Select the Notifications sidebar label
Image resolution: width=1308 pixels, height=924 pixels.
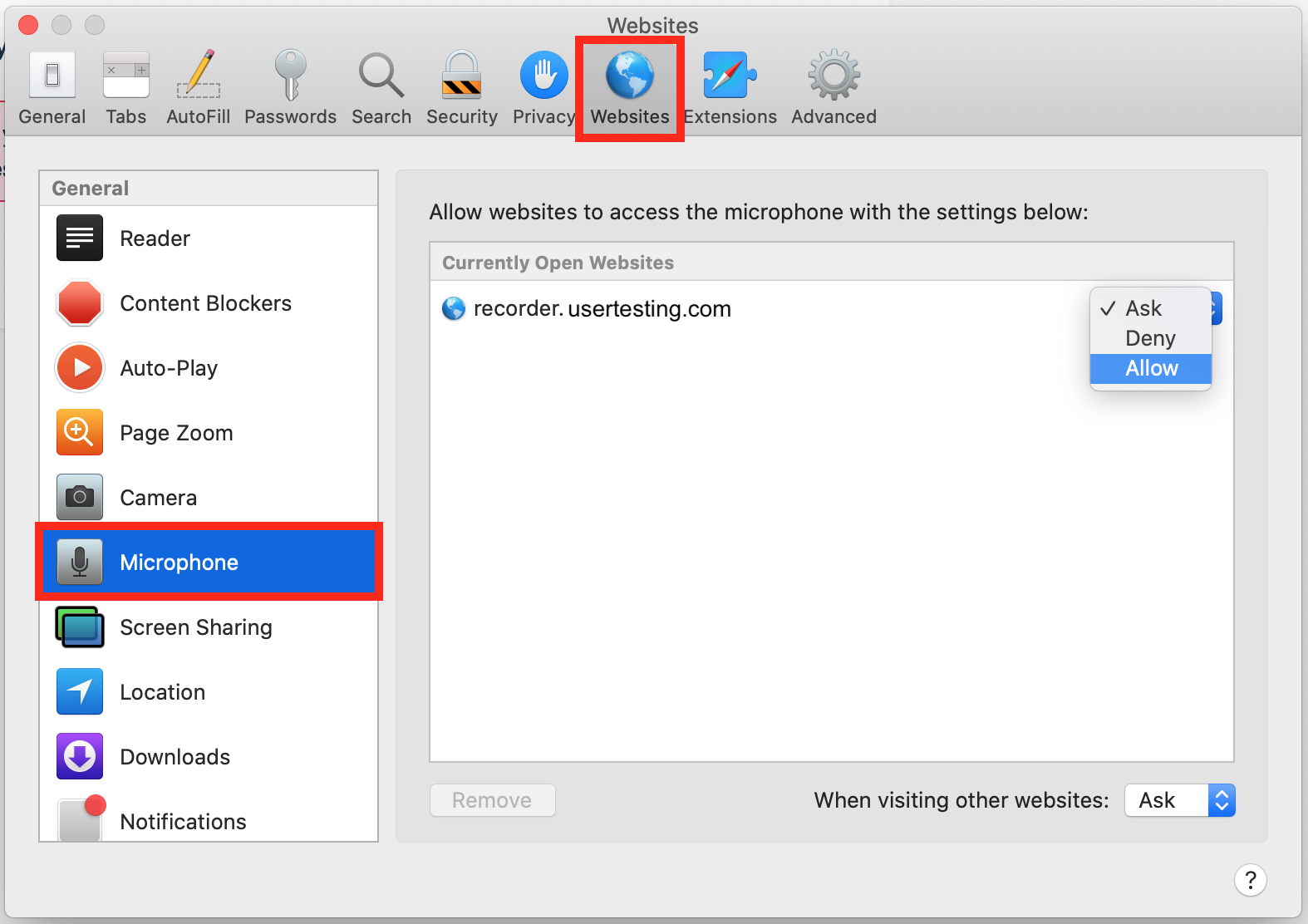(x=183, y=822)
